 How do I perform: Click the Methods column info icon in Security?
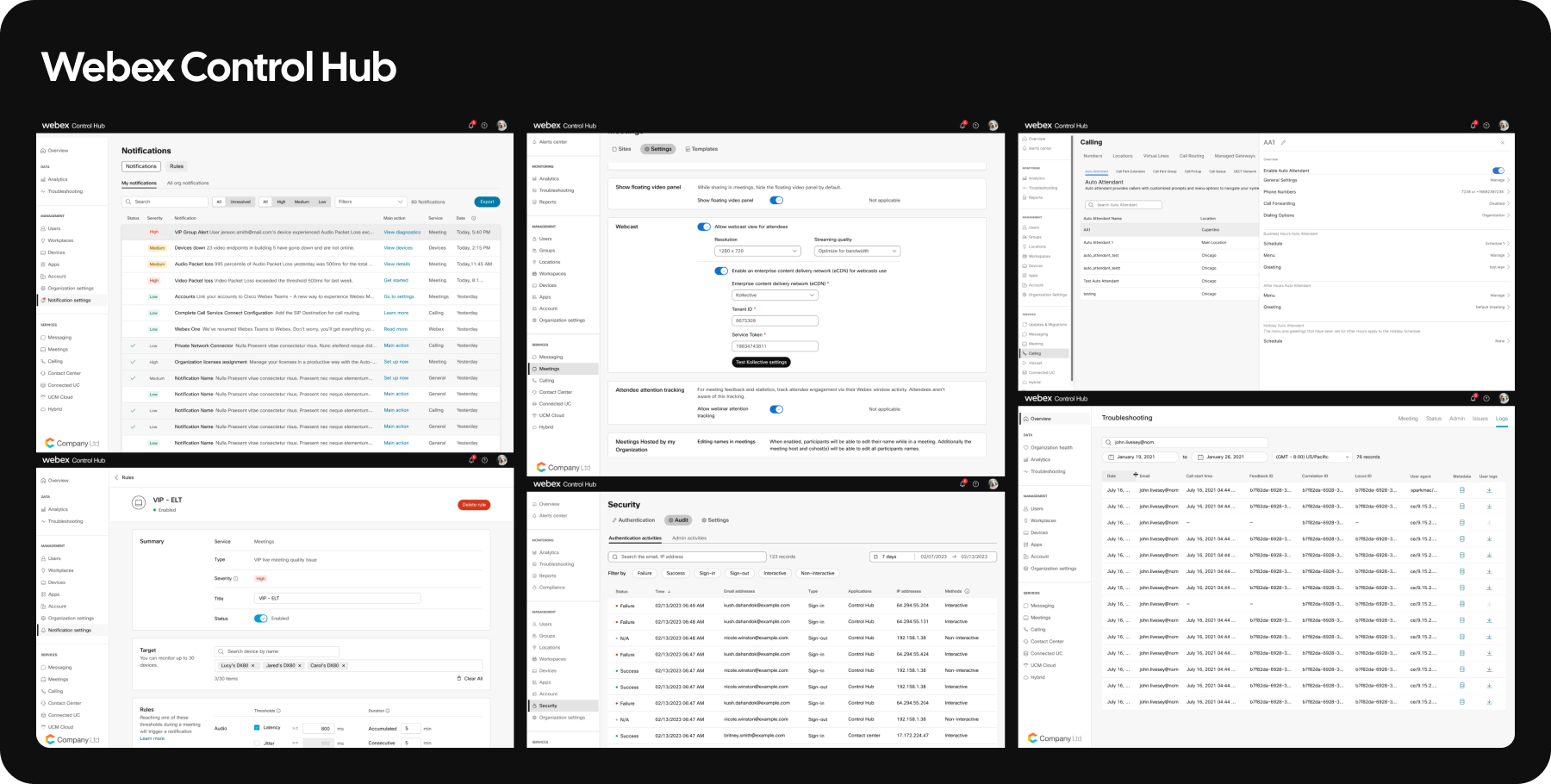tap(967, 591)
